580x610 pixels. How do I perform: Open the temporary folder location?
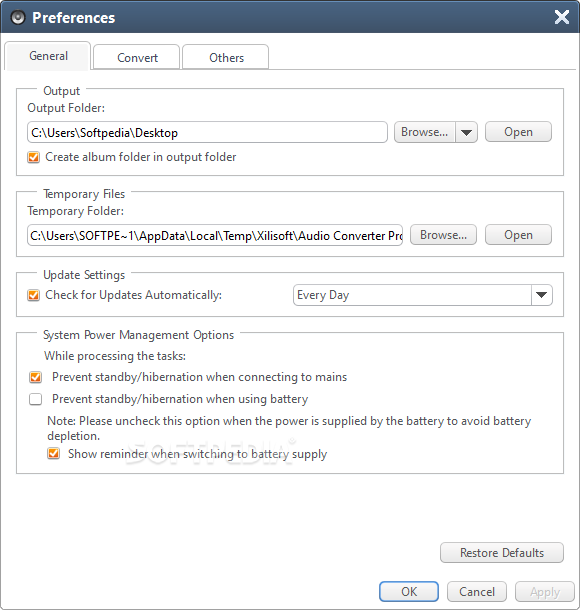[518, 235]
